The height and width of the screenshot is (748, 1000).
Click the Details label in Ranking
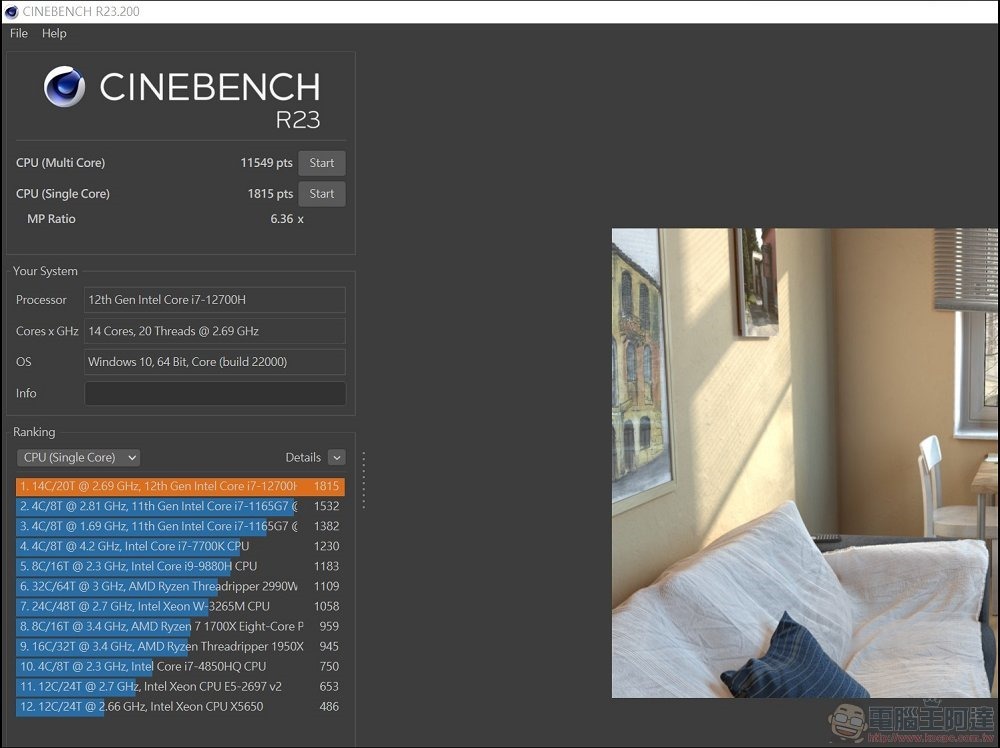pos(303,457)
